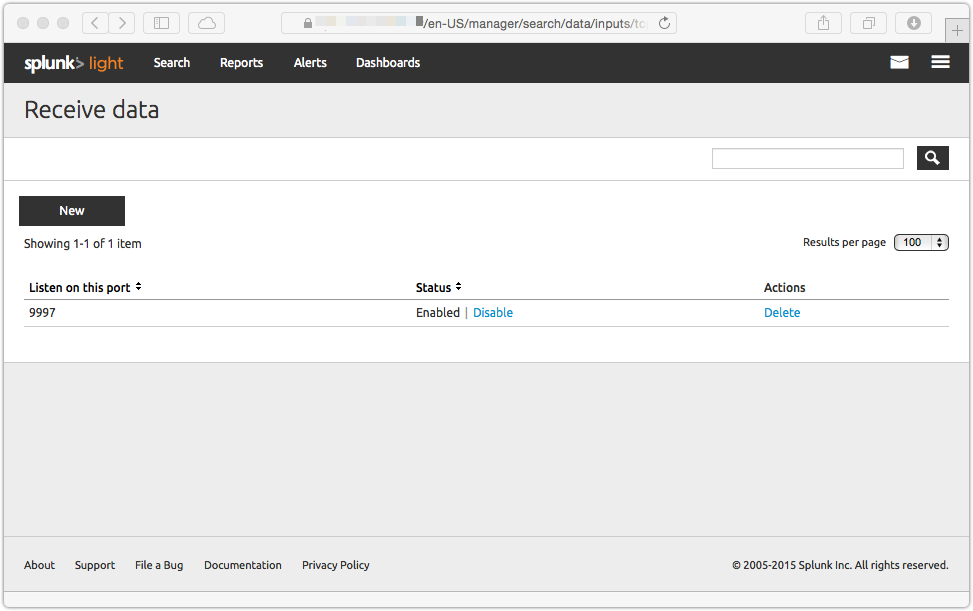
Task: Open the hamburger menu icon
Action: tap(940, 62)
